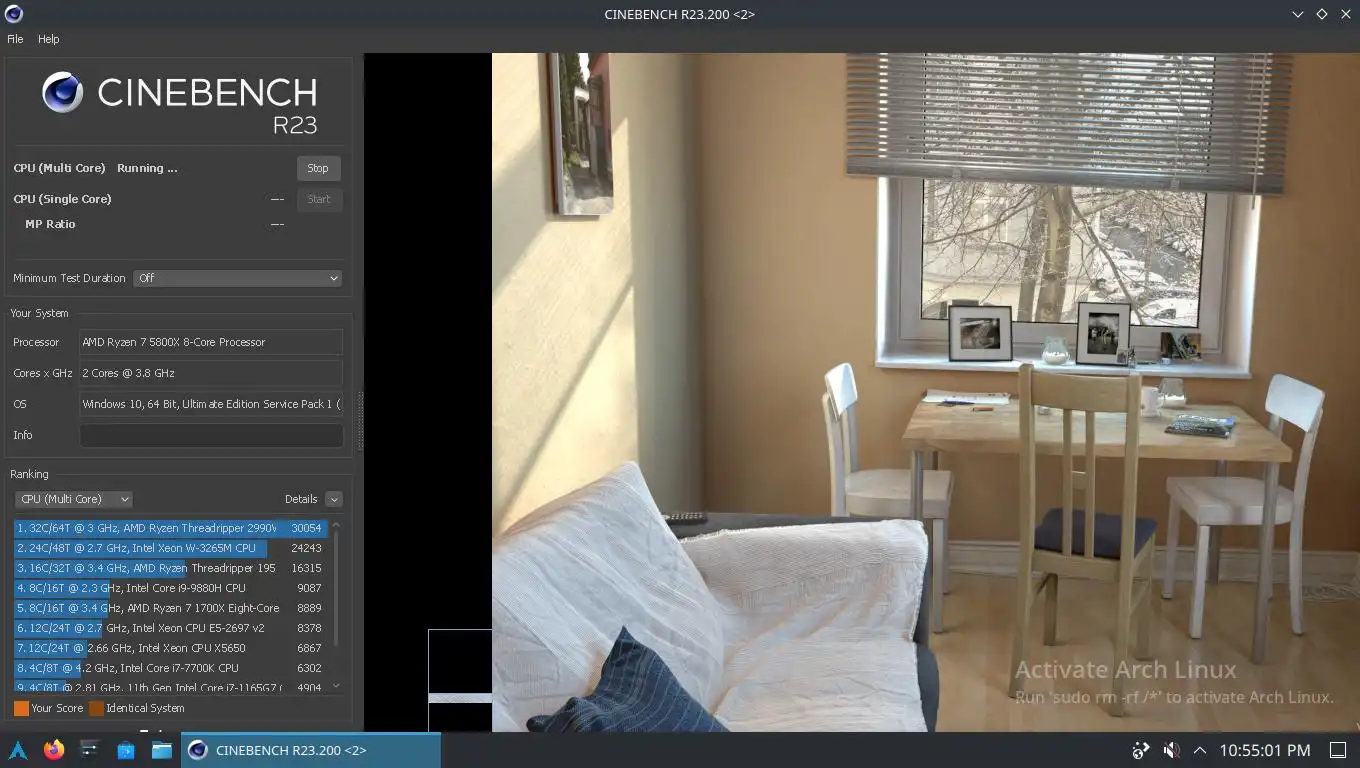The width and height of the screenshot is (1360, 768).
Task: Launch Firefox from the taskbar
Action: [54, 750]
